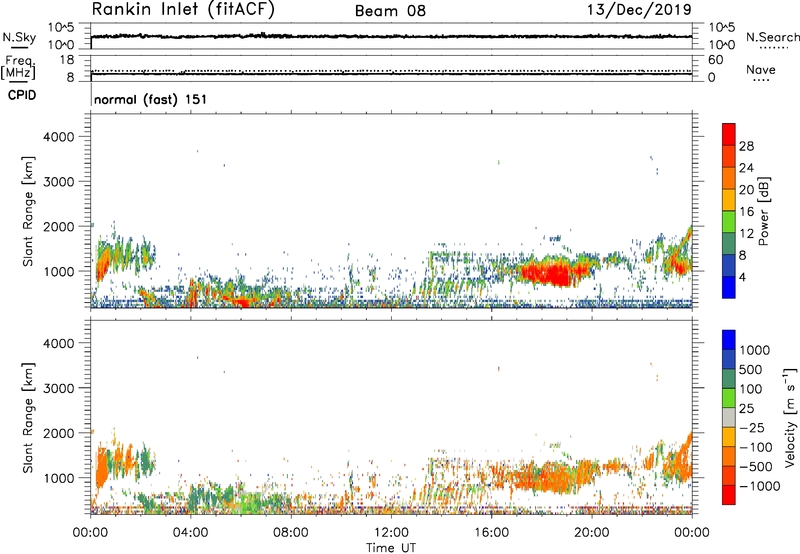
Task: Click the "N.Search" legend label
Action: click(772, 37)
